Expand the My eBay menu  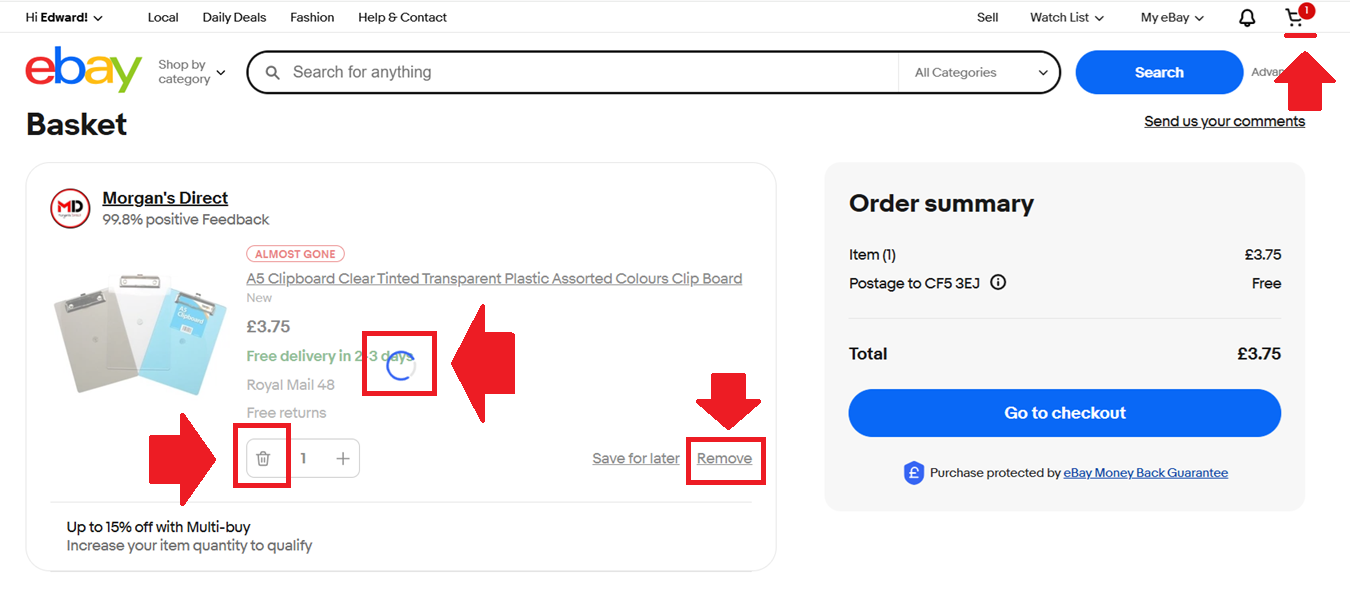point(1172,18)
